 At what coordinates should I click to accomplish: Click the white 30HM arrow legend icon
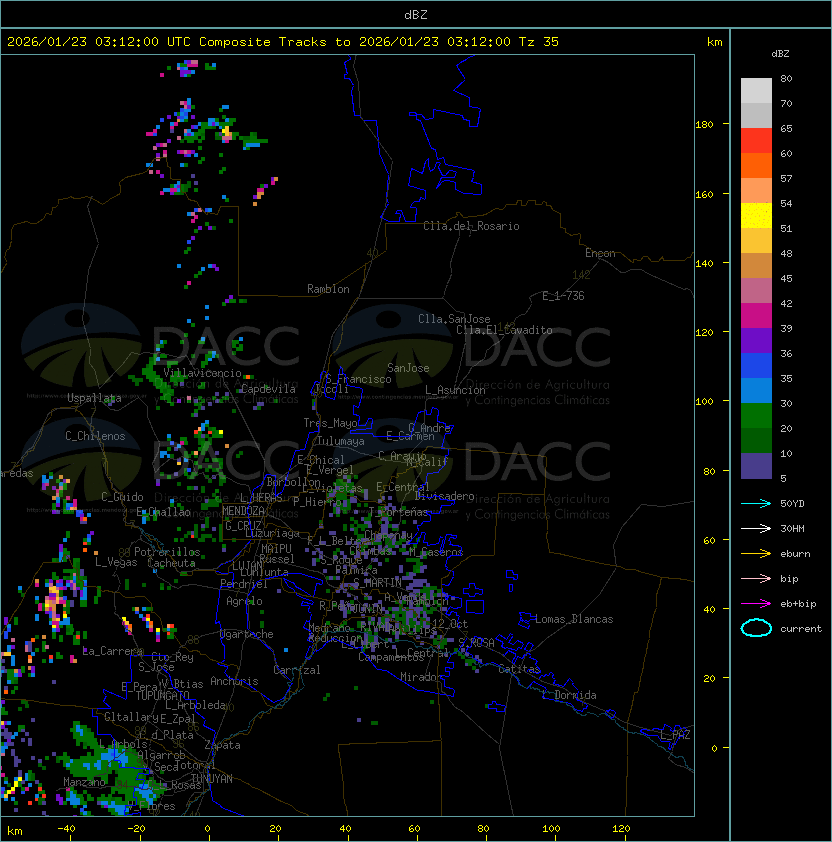(x=756, y=528)
